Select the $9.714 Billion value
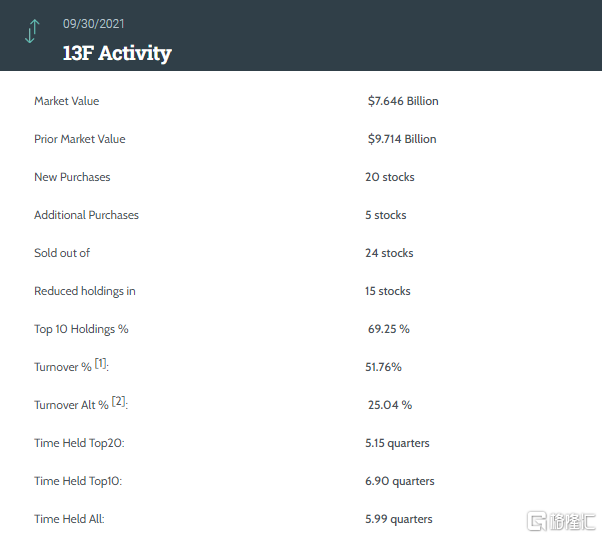 (402, 139)
